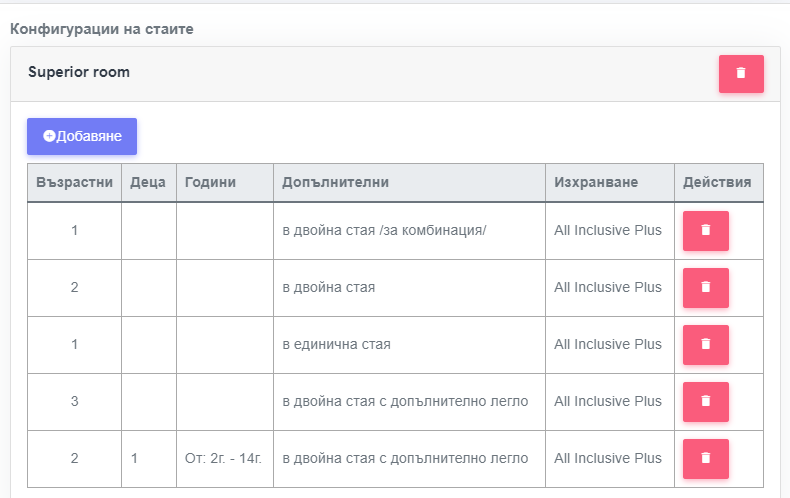
Task: Remove the row with 3 adults
Action: (x=705, y=402)
